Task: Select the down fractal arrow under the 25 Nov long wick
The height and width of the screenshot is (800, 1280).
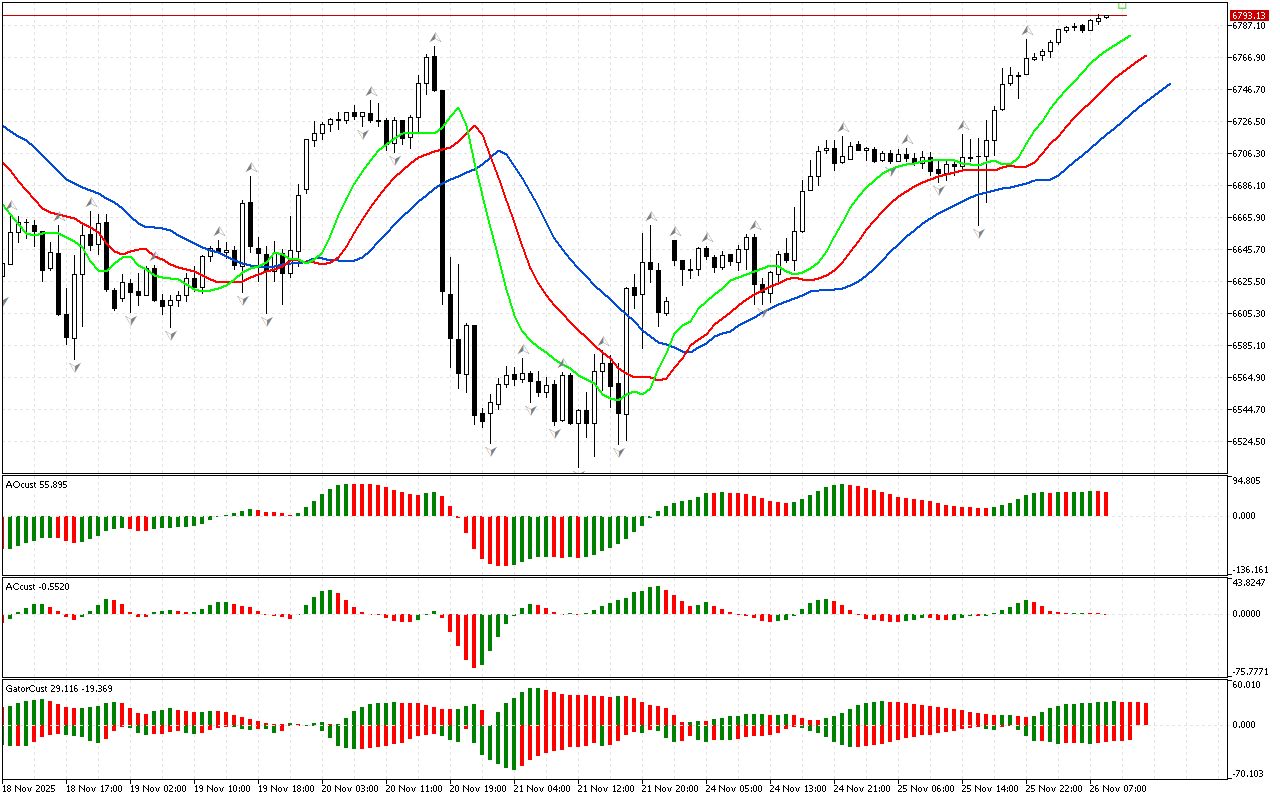Action: pos(979,232)
